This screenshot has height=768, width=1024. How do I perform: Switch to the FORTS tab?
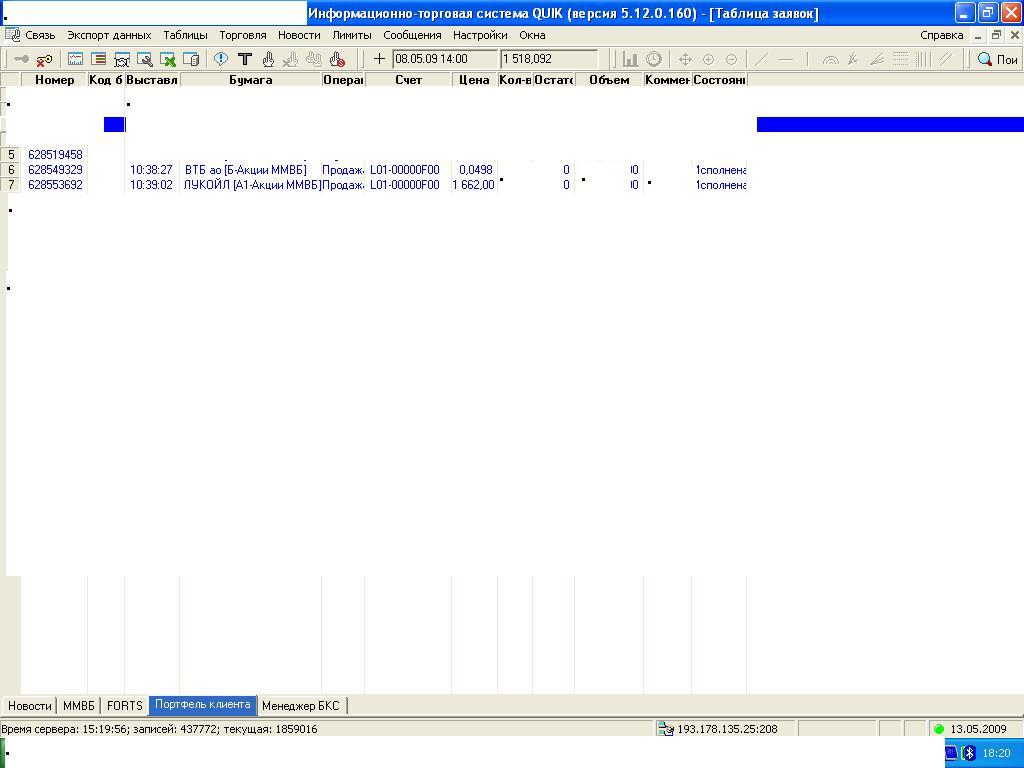coord(124,705)
